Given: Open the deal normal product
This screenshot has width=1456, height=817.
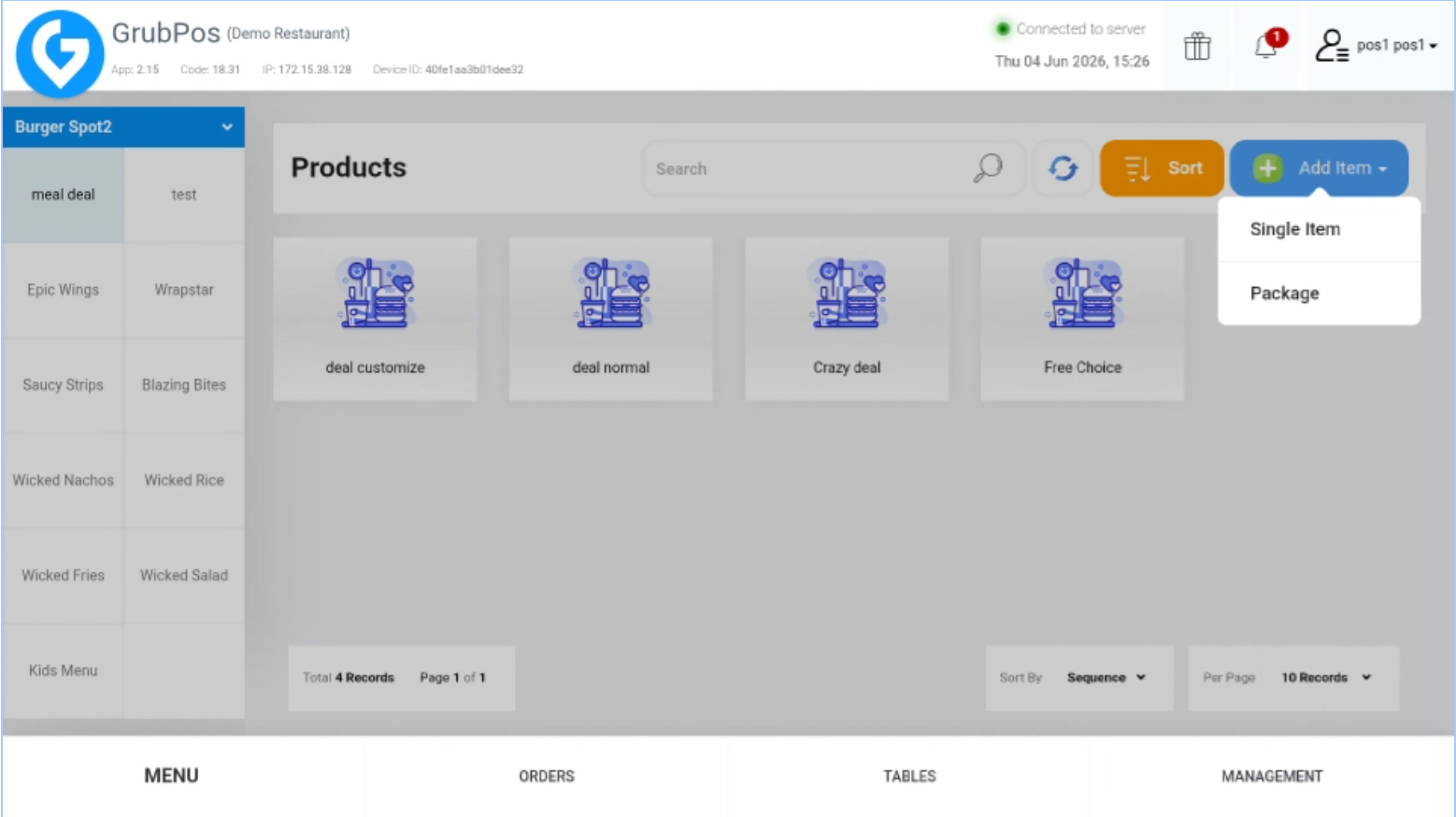Looking at the screenshot, I should [611, 319].
